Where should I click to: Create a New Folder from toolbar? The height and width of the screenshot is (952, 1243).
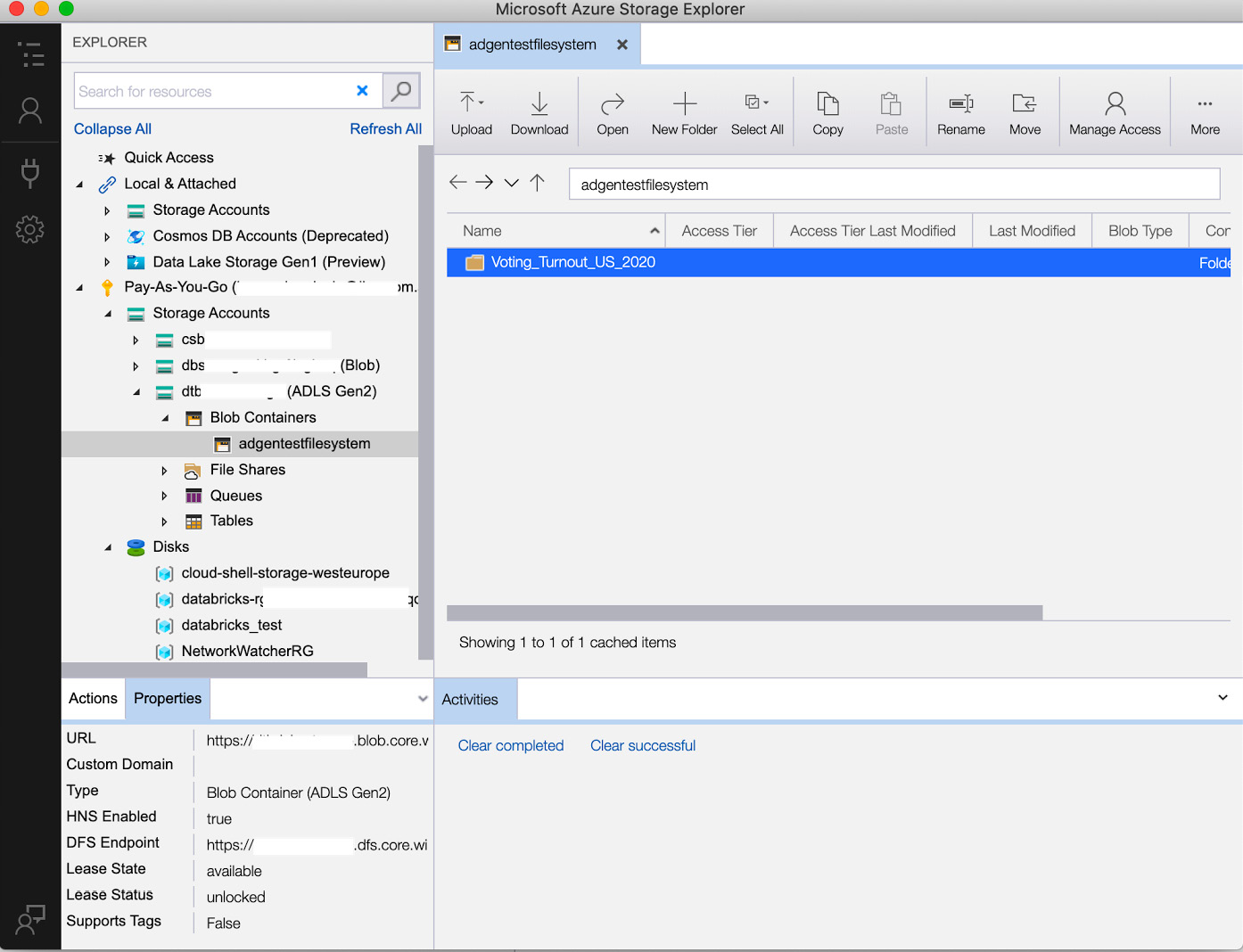point(684,113)
